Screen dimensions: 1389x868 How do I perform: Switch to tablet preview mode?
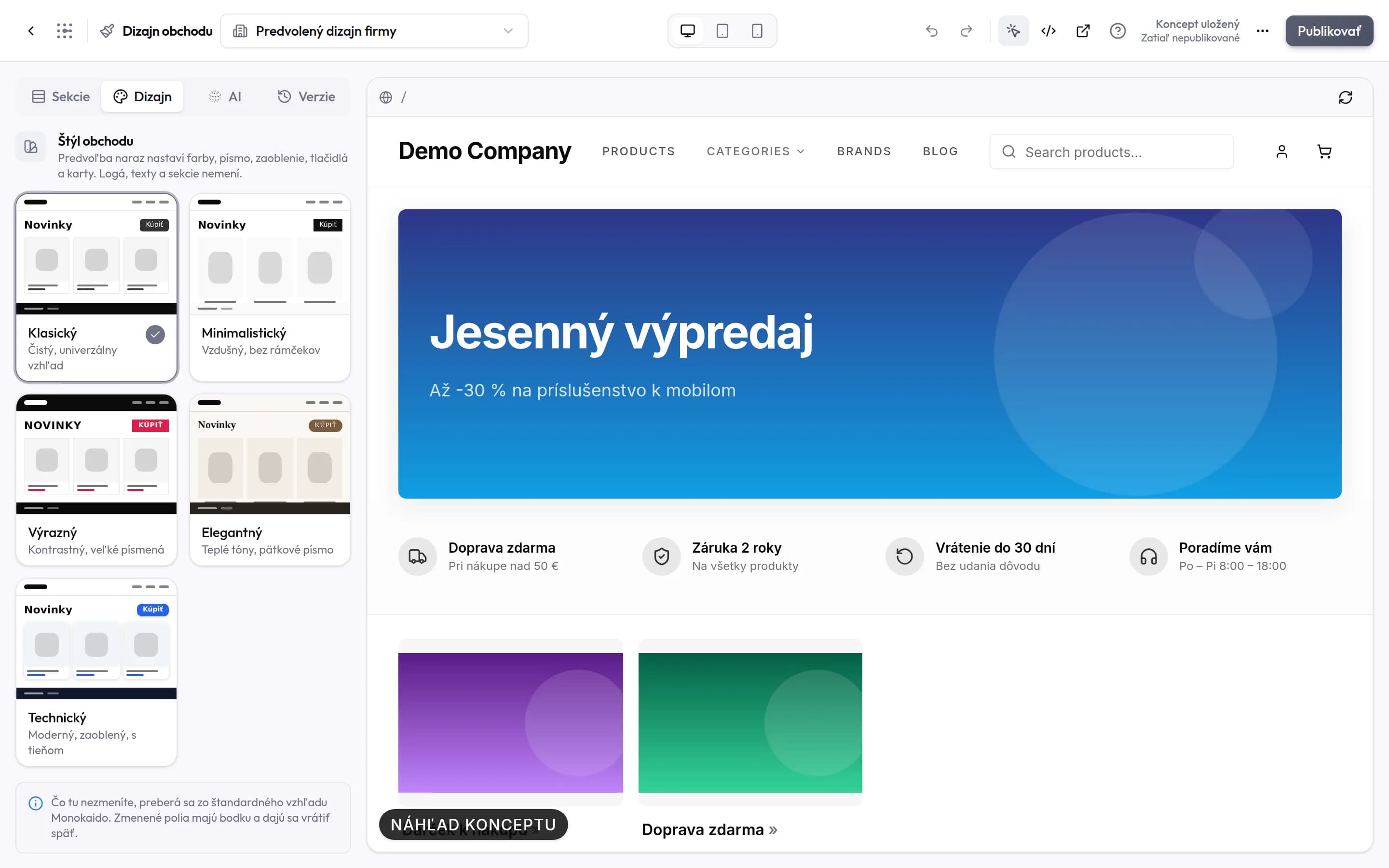click(x=722, y=31)
